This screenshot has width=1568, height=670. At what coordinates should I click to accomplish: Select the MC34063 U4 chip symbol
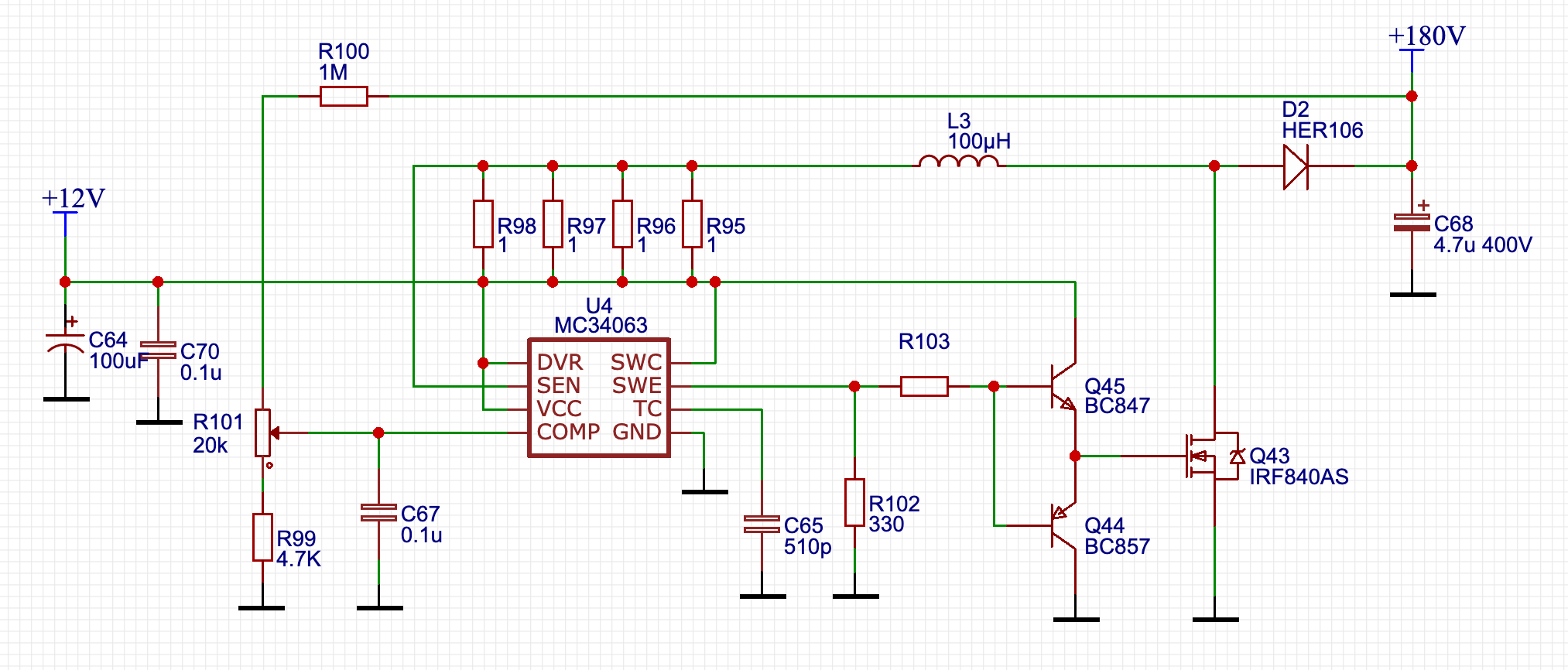[598, 398]
